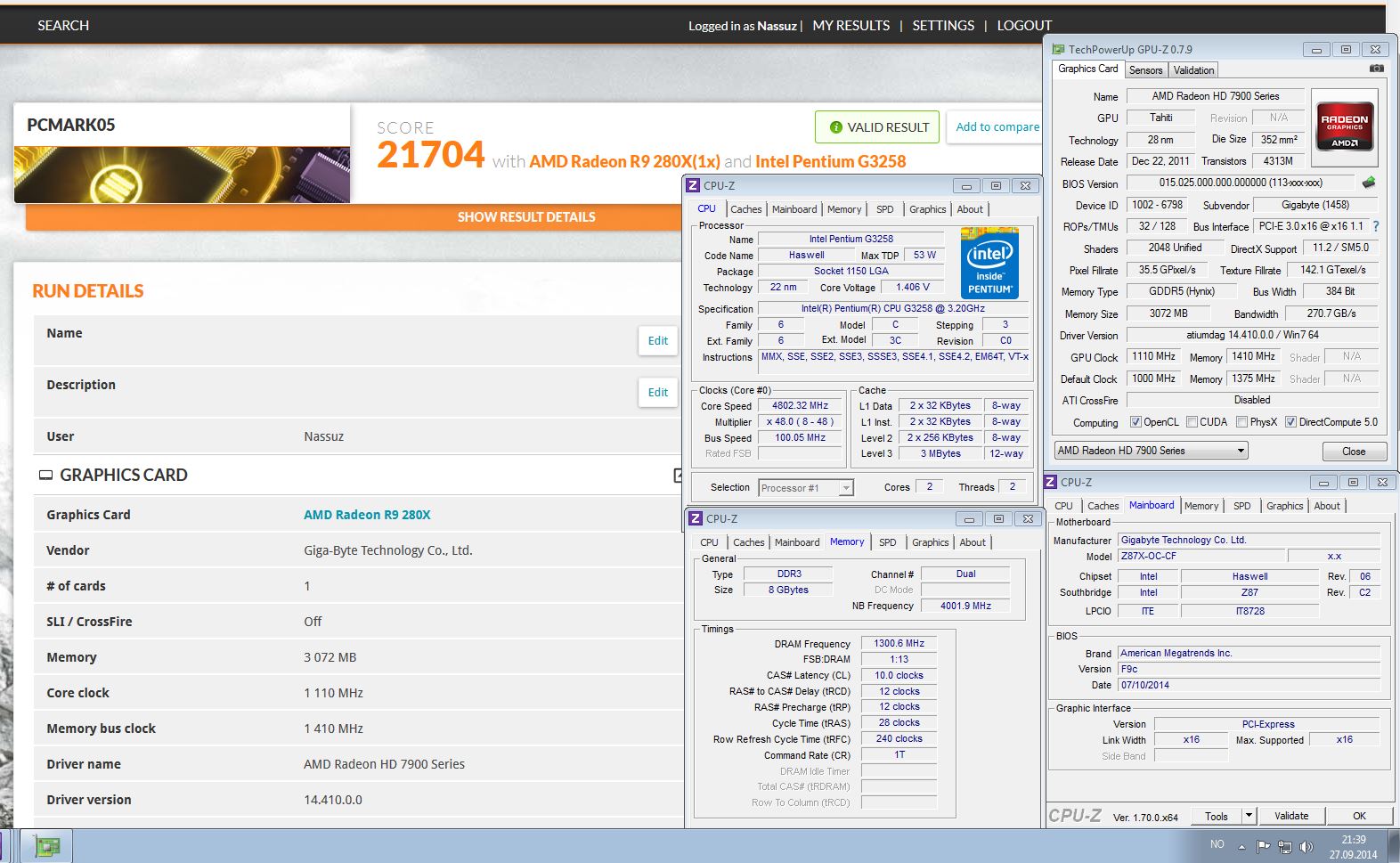This screenshot has width=1400, height=863.
Task: Click the taskbar clock showing 21:39
Action: [1353, 846]
